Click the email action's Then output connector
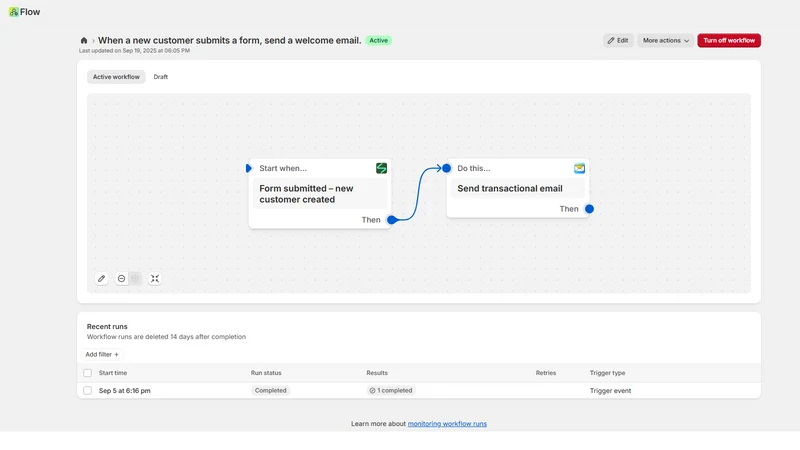This screenshot has height=450, width=800. (x=589, y=209)
